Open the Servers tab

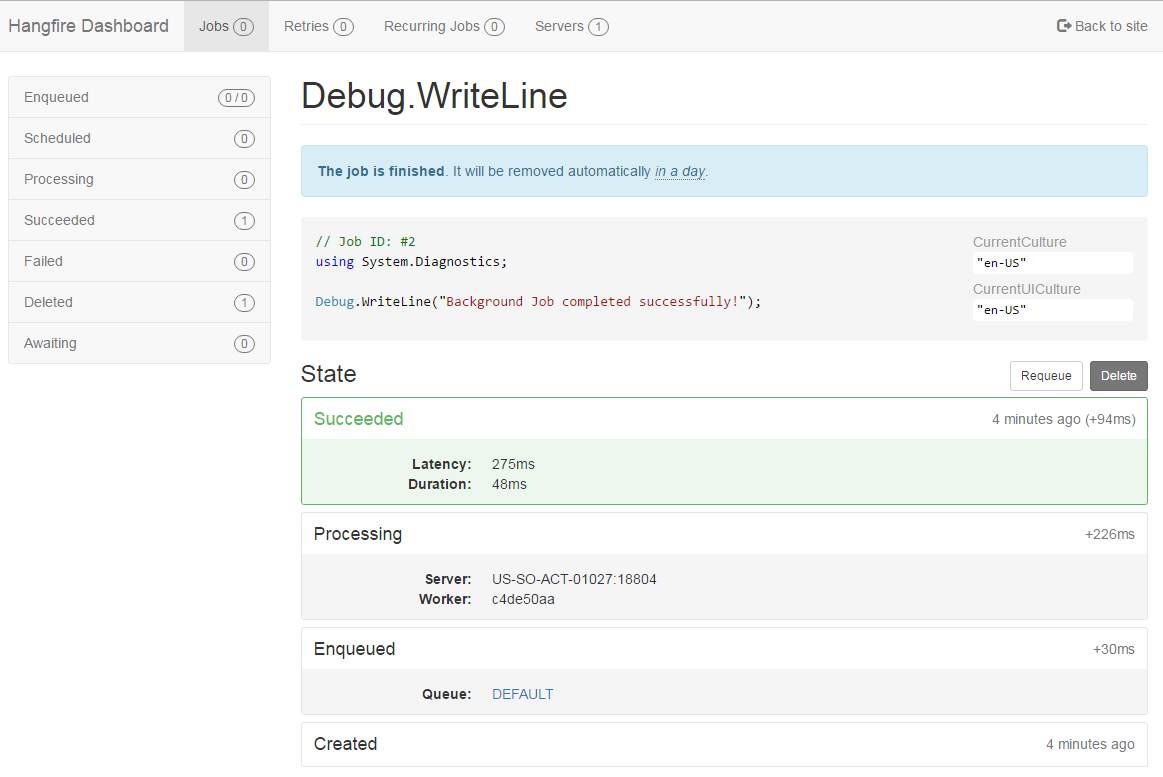[571, 26]
